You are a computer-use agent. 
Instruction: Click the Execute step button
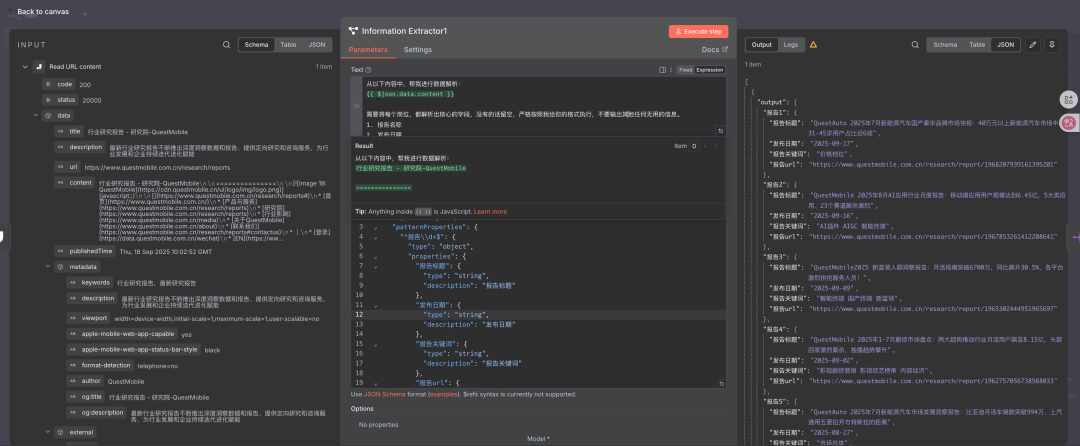coord(698,31)
